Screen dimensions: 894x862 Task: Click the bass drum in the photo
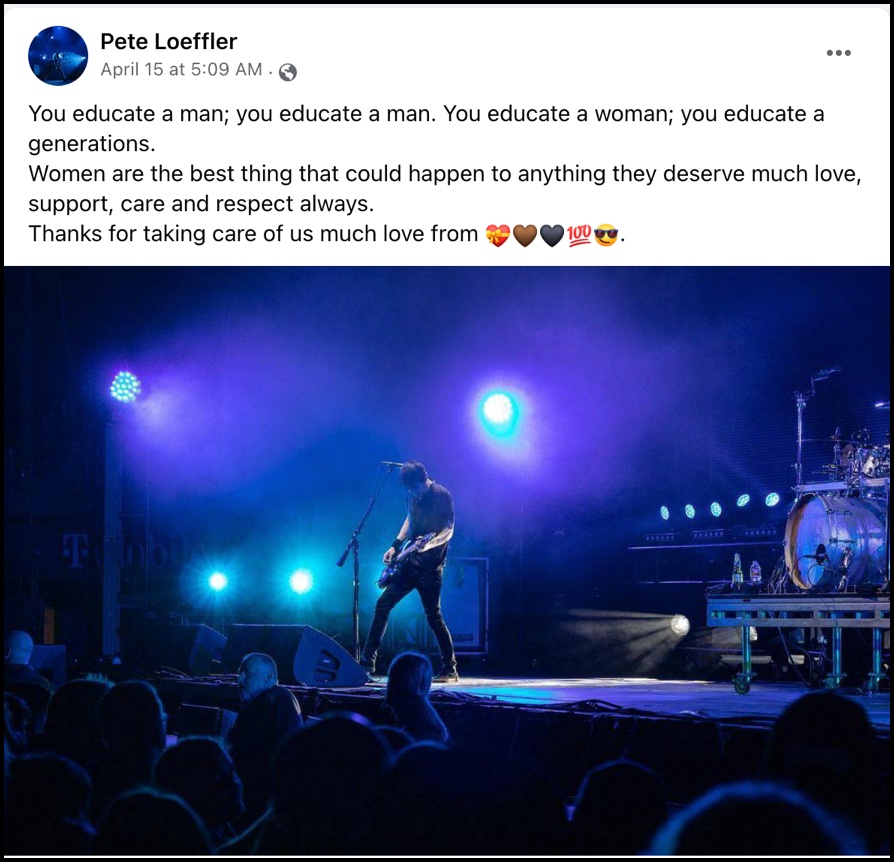pyautogui.click(x=835, y=540)
